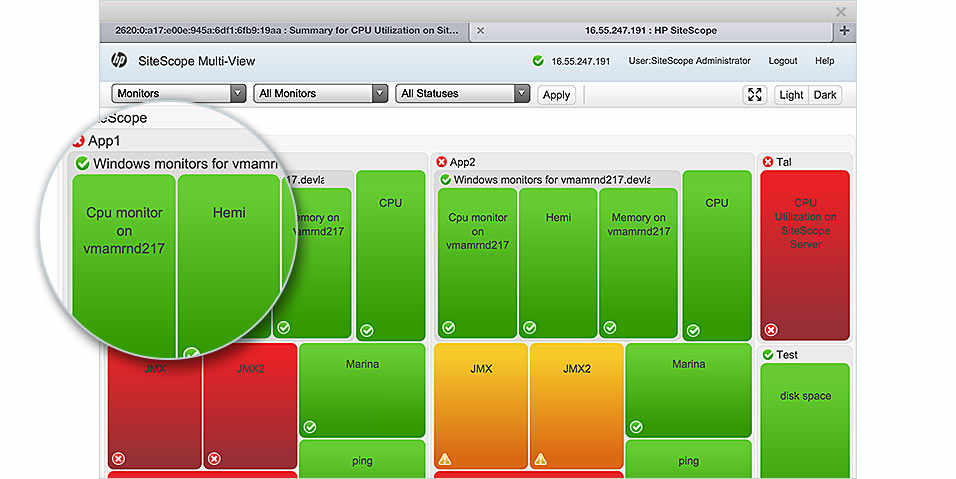The width and height of the screenshot is (956, 479).
Task: Click red error icon beside App2
Action: point(441,162)
